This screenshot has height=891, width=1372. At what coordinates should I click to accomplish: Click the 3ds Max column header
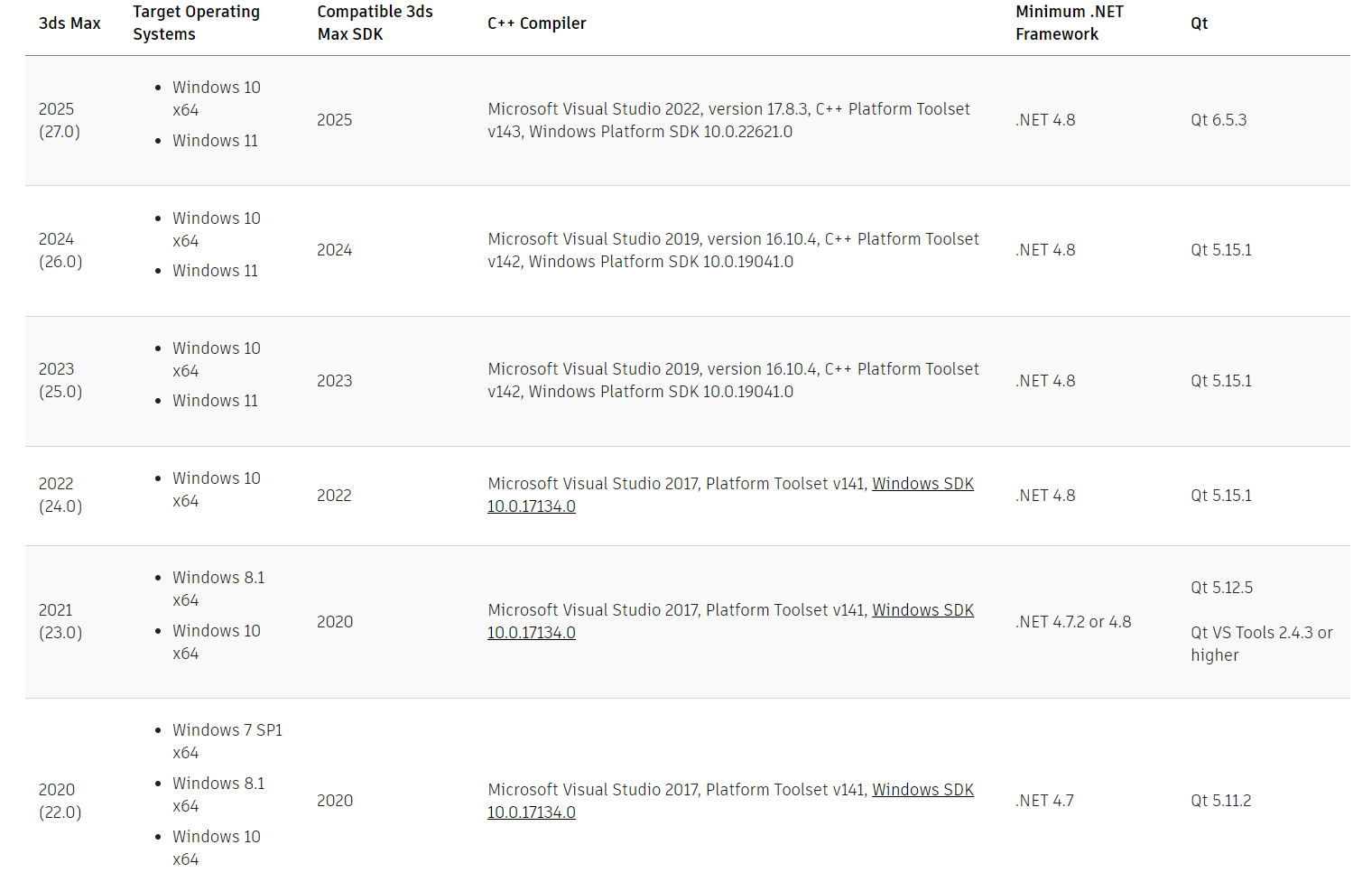pyautogui.click(x=70, y=23)
